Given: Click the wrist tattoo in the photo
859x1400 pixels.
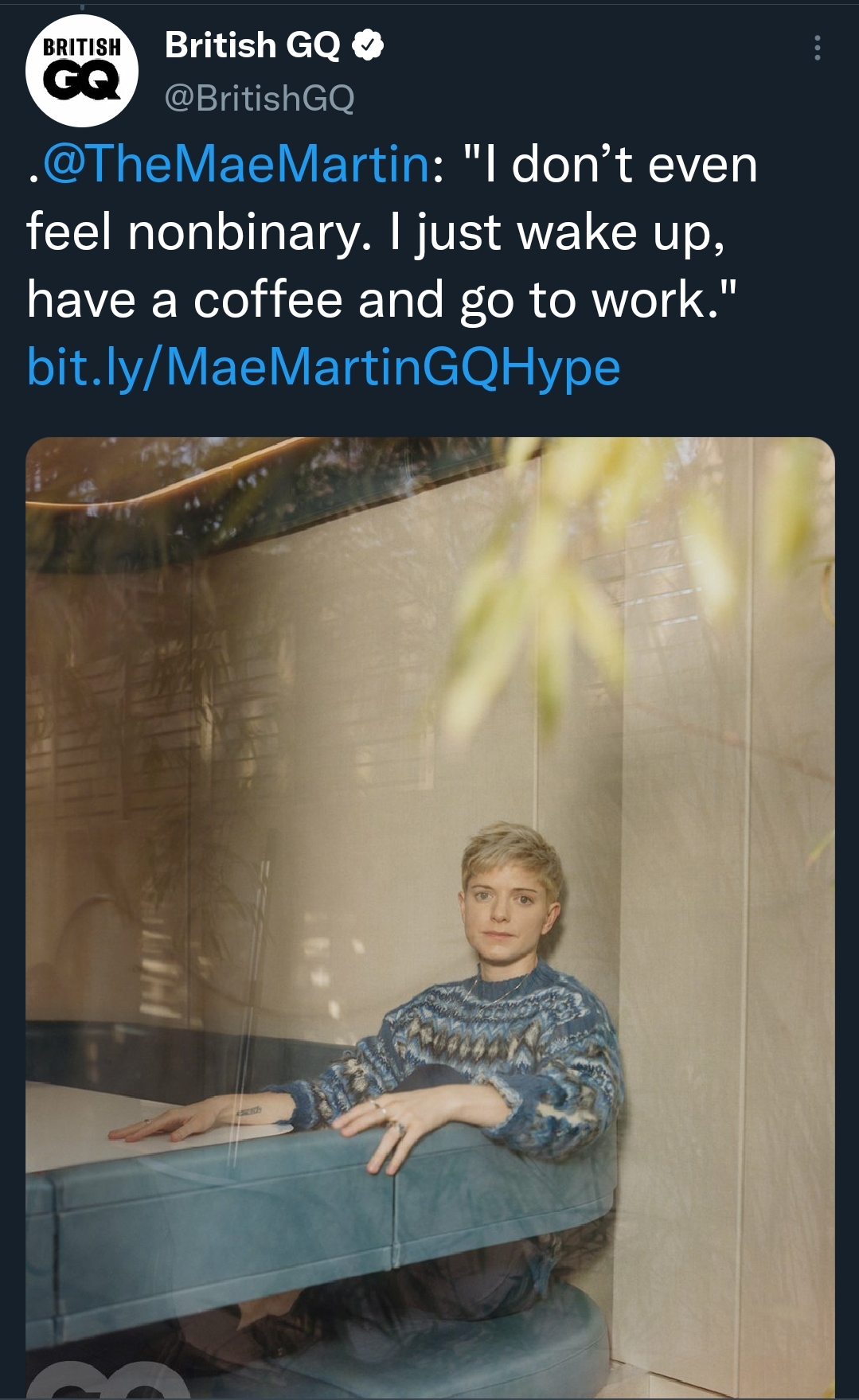Looking at the screenshot, I should (248, 1109).
